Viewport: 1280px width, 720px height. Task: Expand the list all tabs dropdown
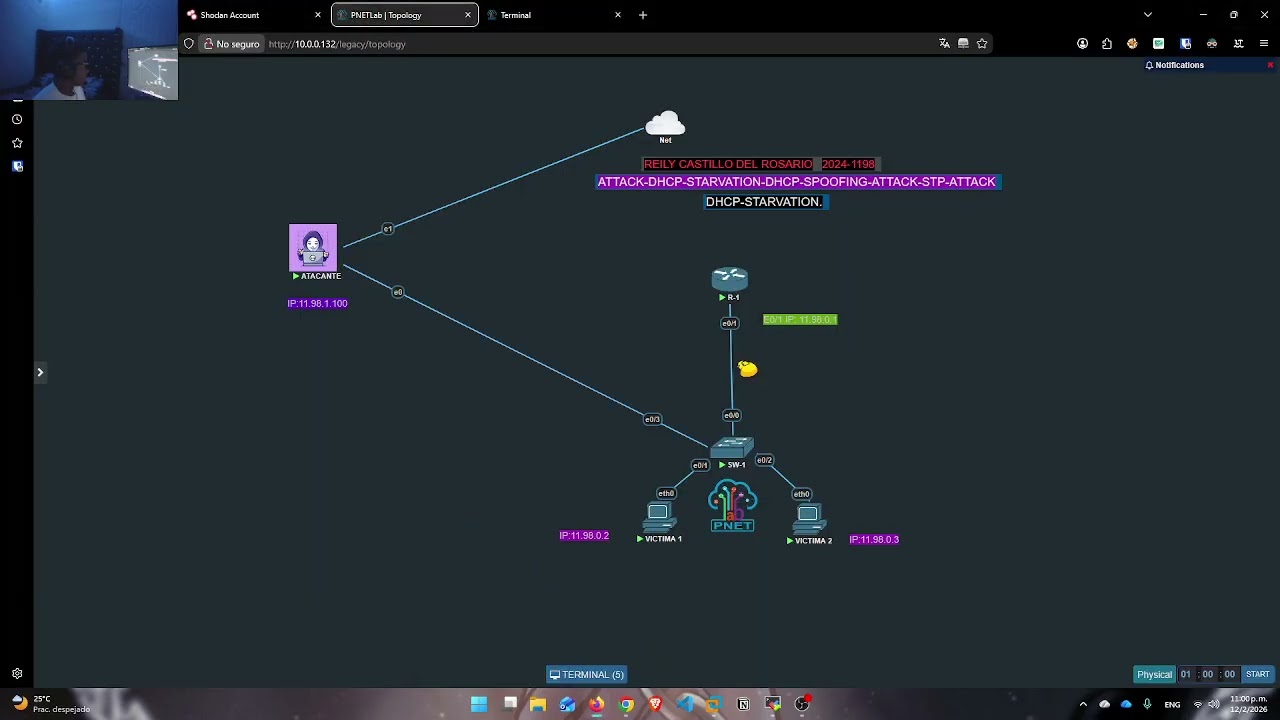click(1148, 15)
